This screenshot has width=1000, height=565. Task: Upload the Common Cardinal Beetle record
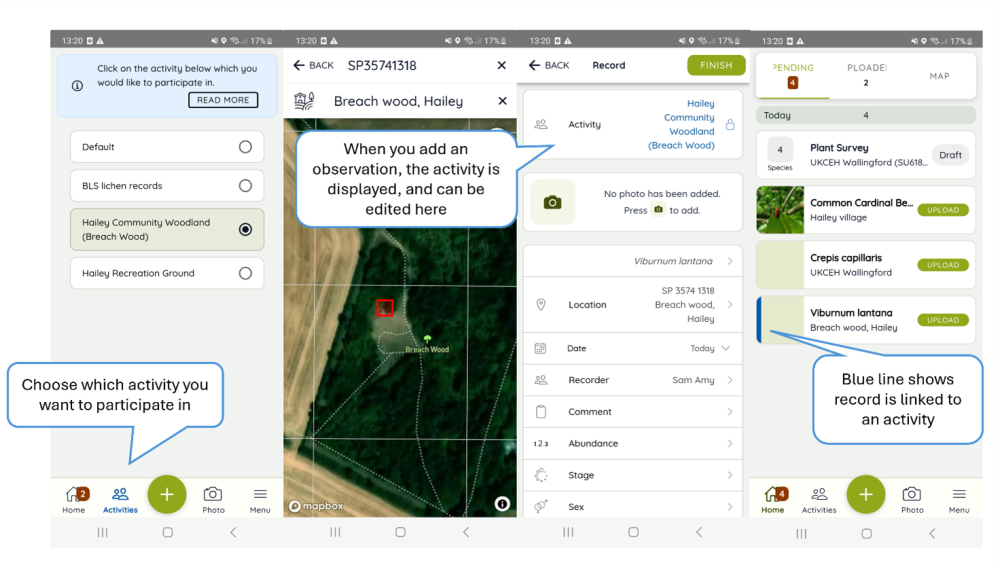click(943, 210)
